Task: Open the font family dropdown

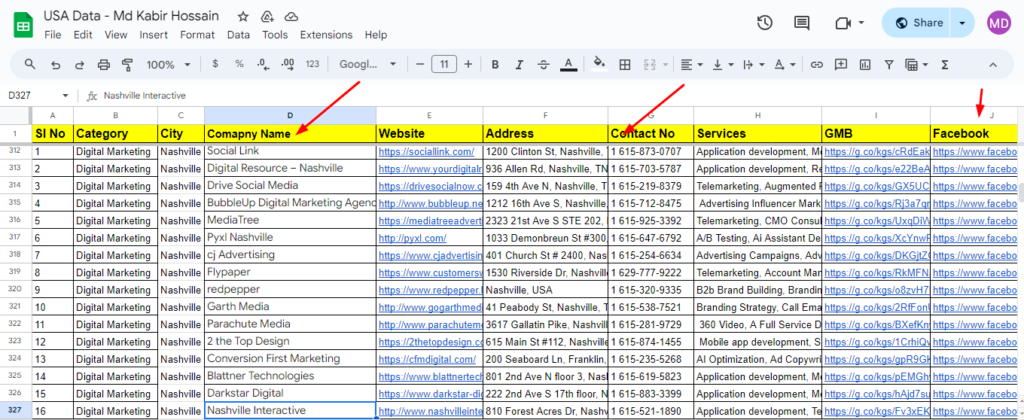Action: (368, 64)
